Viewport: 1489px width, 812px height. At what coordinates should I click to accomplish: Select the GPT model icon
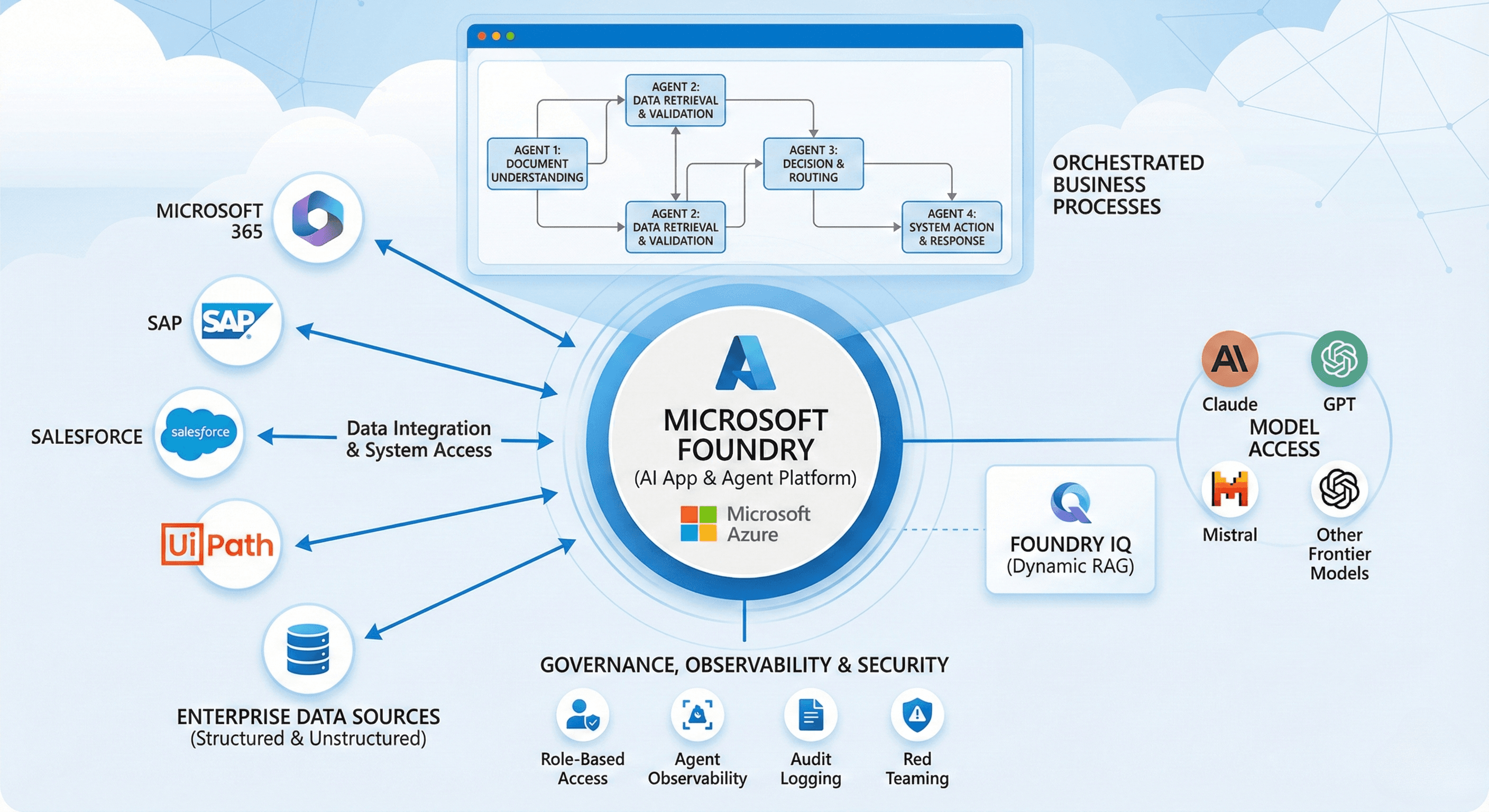pos(1341,358)
